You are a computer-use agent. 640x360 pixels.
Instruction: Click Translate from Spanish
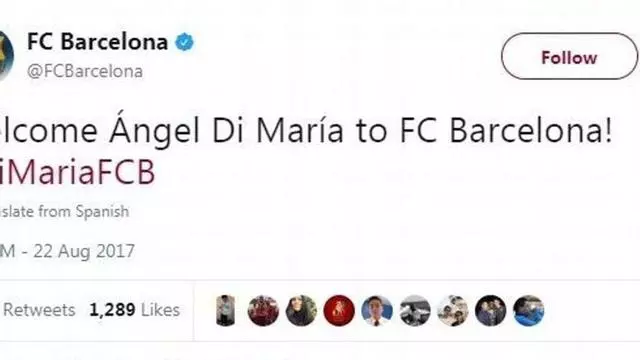tap(64, 211)
